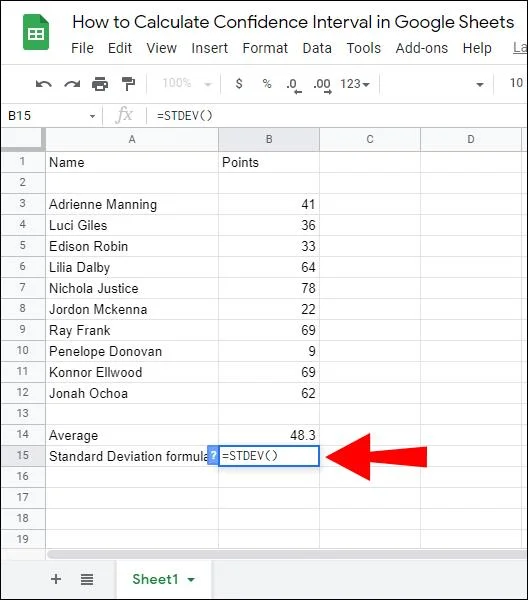The image size is (528, 600).
Task: Click the "Jordon Mckenna" cell
Action: (x=132, y=309)
